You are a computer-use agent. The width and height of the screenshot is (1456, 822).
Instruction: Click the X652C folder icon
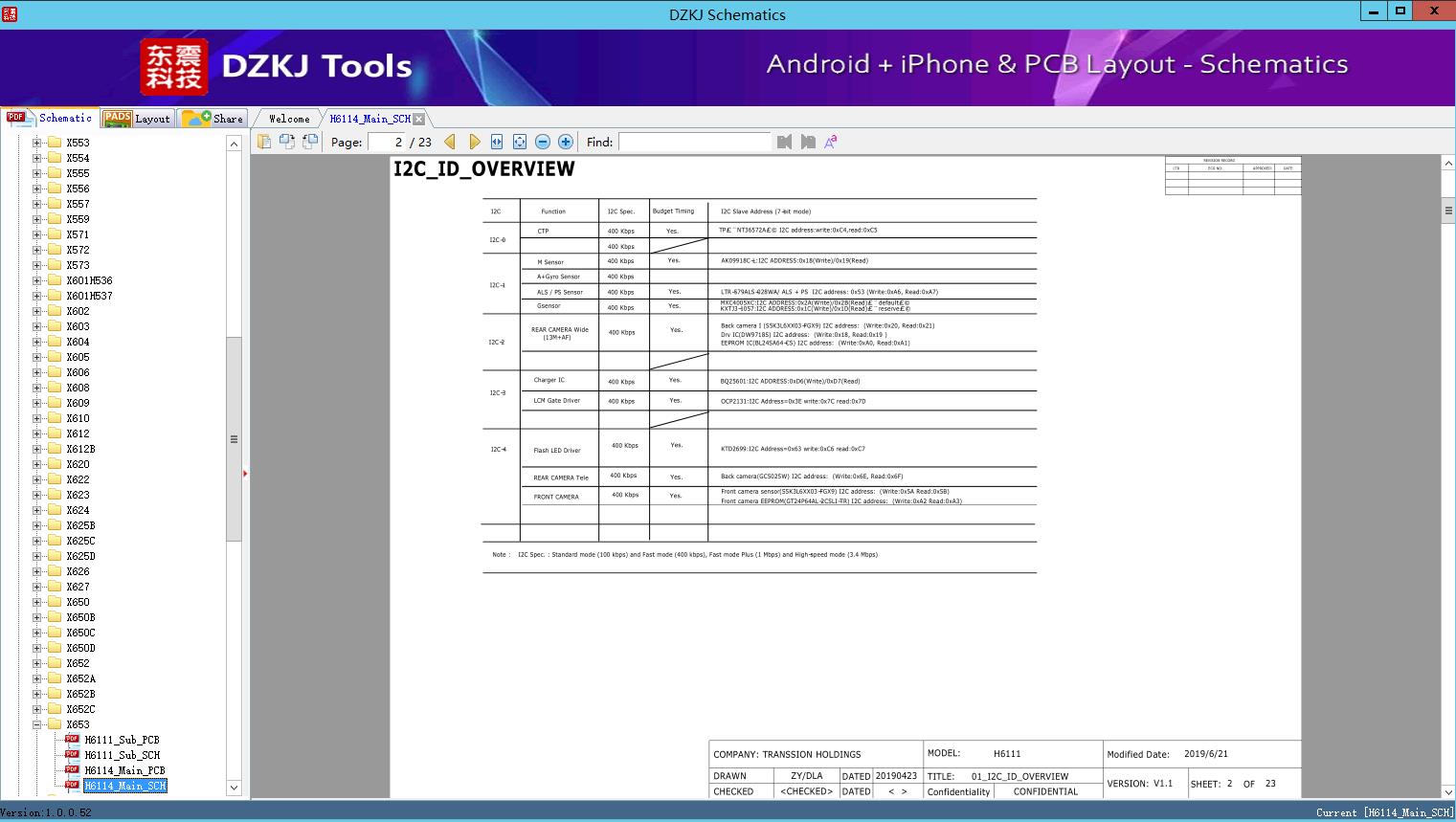click(x=55, y=709)
